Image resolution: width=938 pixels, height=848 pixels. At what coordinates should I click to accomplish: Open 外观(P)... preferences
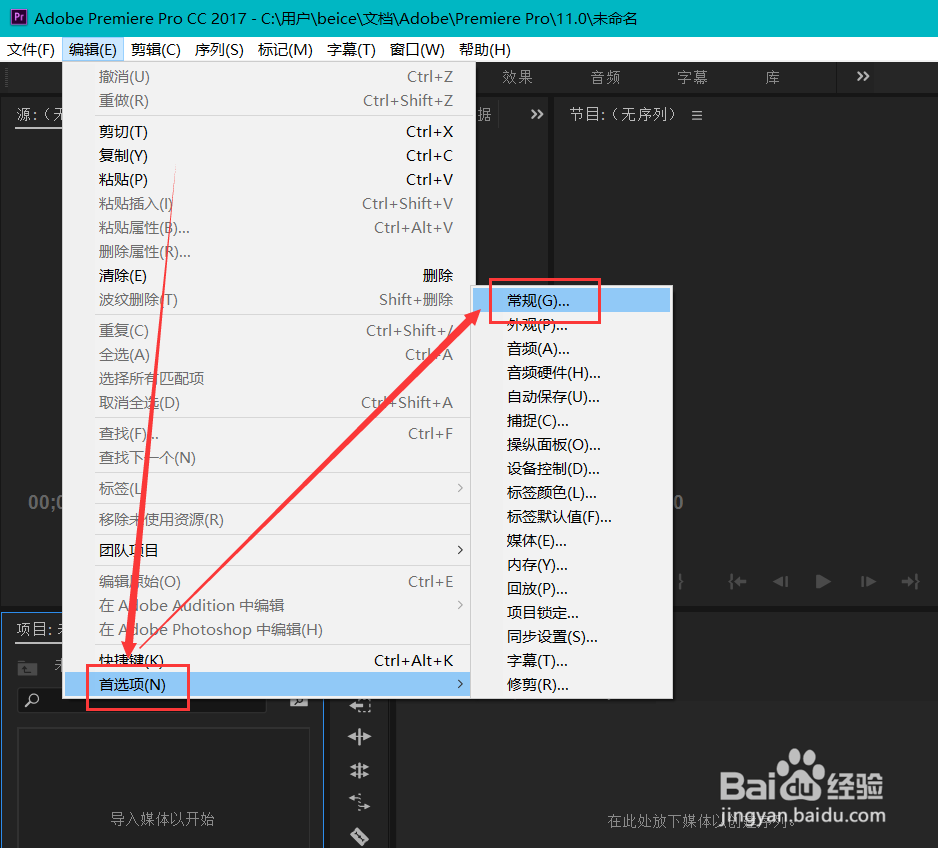pyautogui.click(x=572, y=325)
